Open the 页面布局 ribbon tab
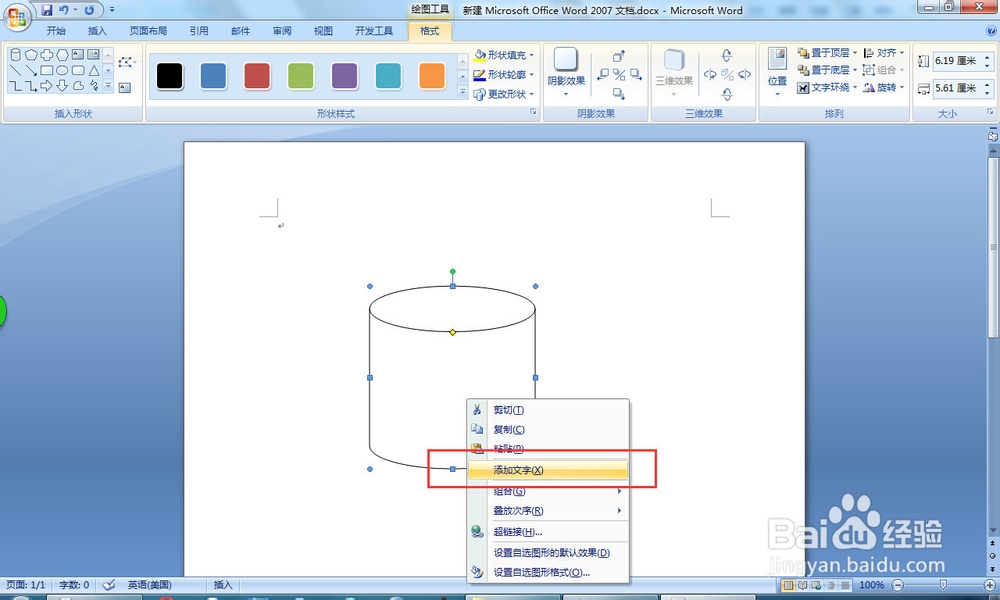The width and height of the screenshot is (1000, 600). pyautogui.click(x=148, y=31)
